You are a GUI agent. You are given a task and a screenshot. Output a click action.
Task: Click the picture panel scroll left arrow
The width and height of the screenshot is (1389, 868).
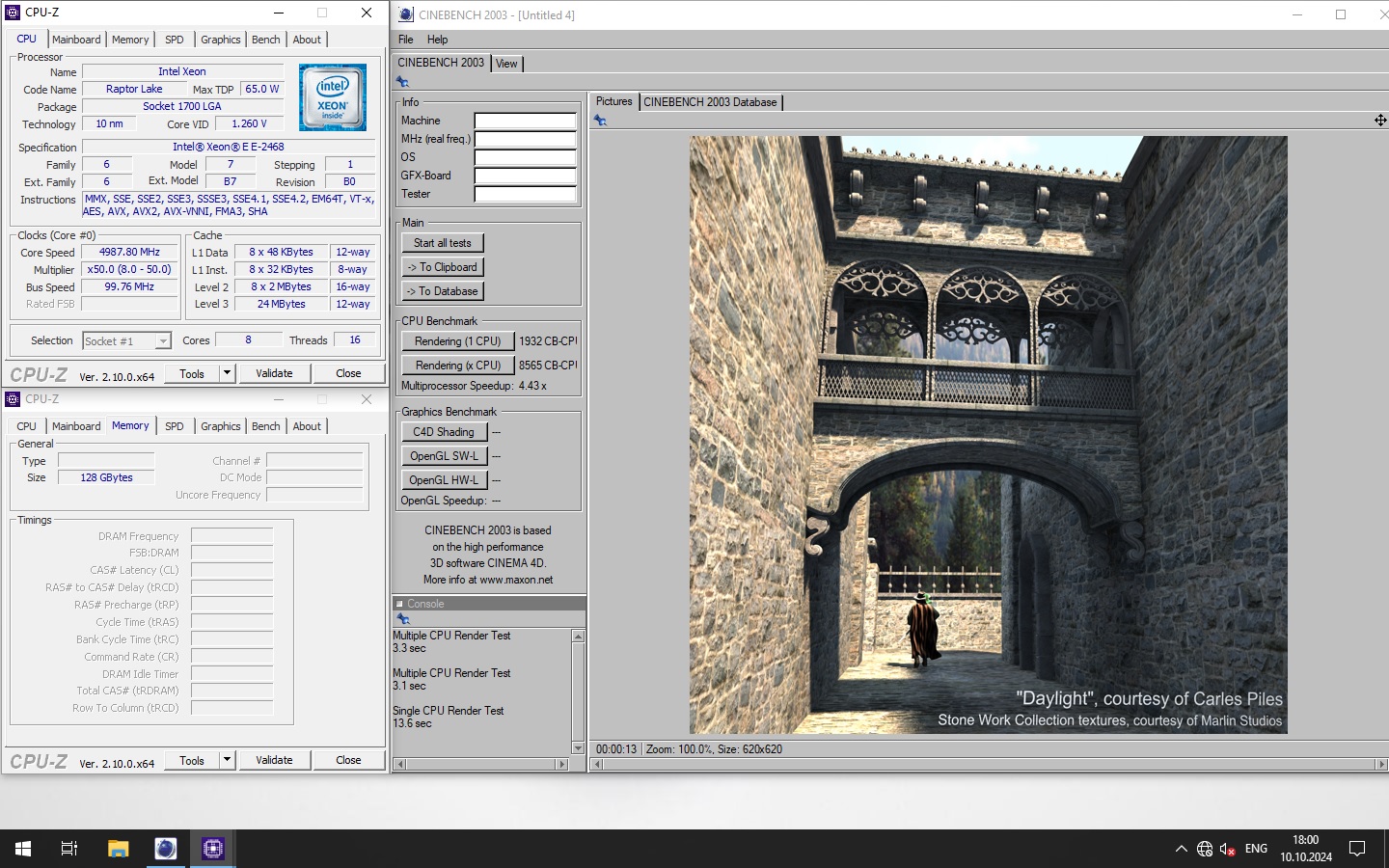(598, 765)
